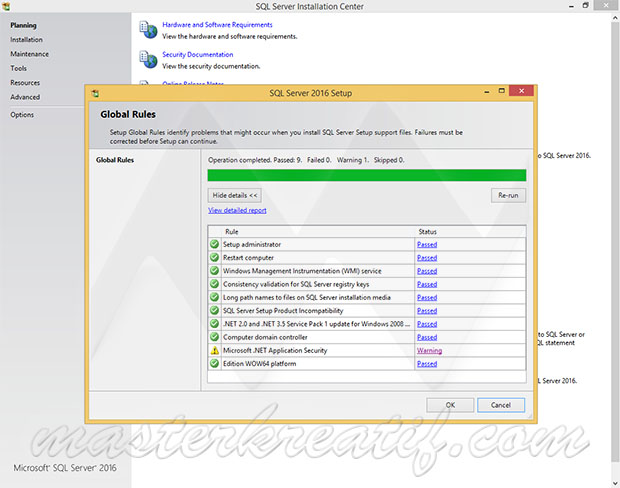Click green check icon for .NET 2.0 rule
Screen dimensions: 620x488
(214, 323)
